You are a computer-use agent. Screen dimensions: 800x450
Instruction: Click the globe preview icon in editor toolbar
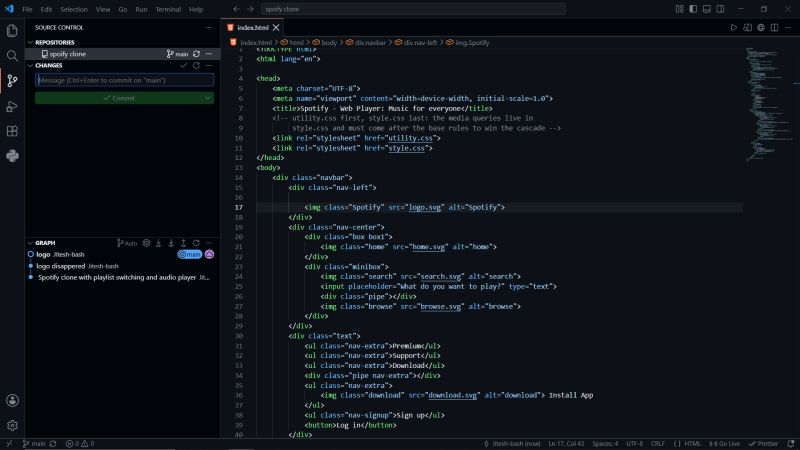point(761,28)
